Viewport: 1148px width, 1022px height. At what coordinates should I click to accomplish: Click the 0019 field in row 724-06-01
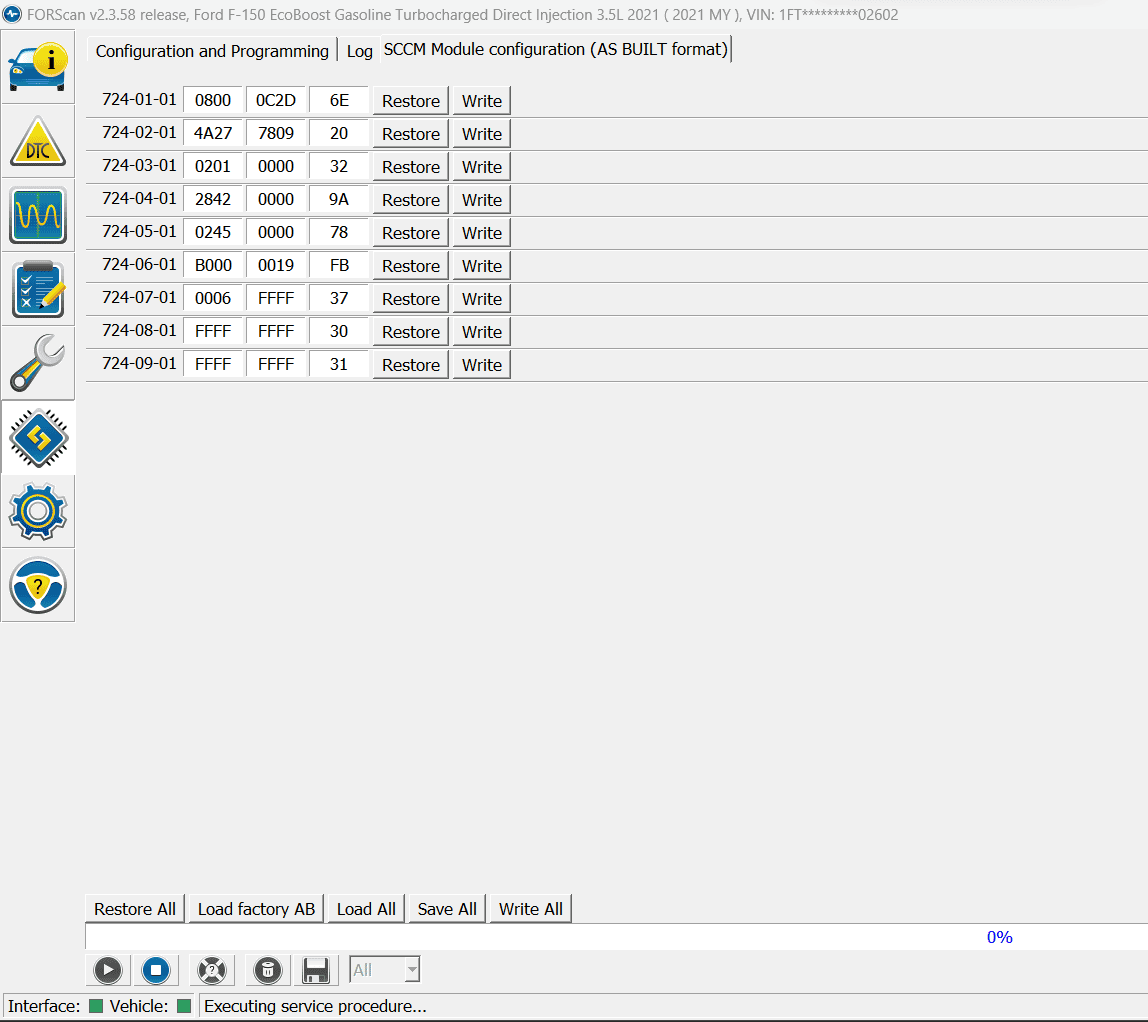click(275, 265)
